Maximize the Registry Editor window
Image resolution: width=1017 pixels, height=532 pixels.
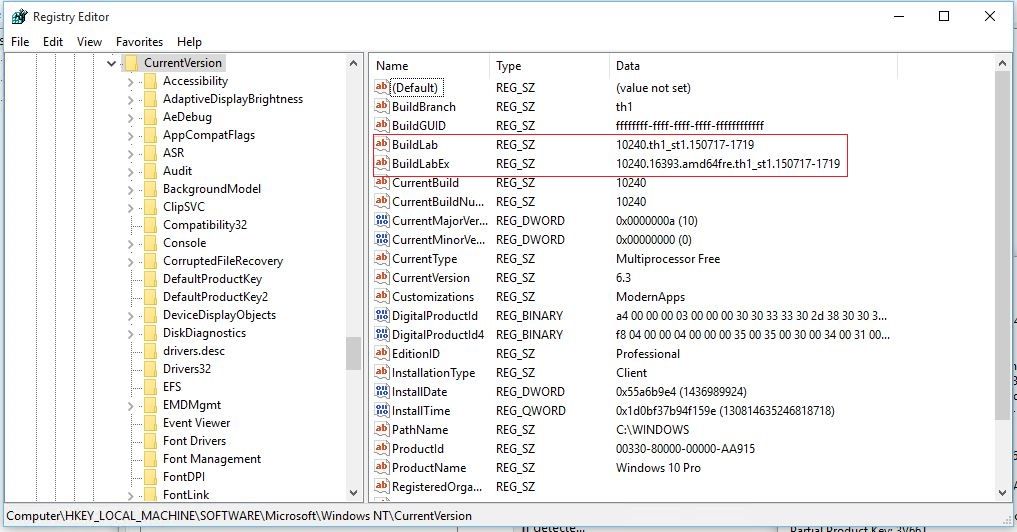944,16
